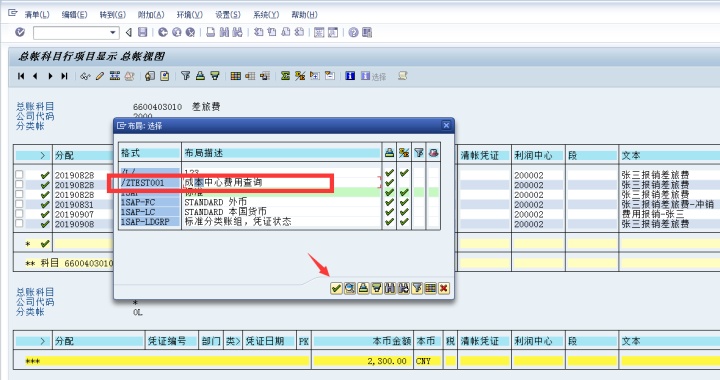Click the 张三报销差旅费-冲销 text cell
Viewport: 720px width, 380px height.
pyautogui.click(x=667, y=204)
